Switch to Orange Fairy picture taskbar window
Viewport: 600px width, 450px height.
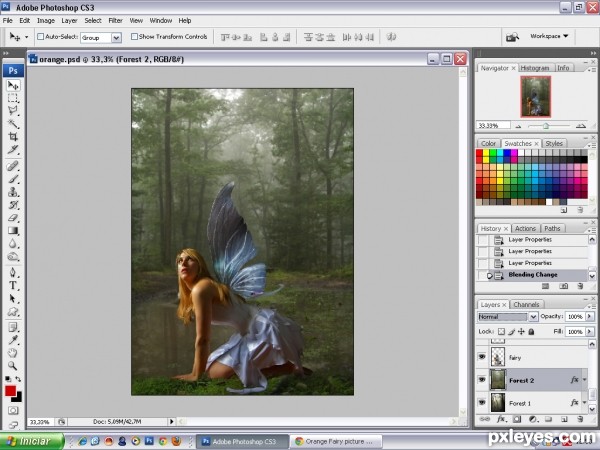pyautogui.click(x=336, y=442)
